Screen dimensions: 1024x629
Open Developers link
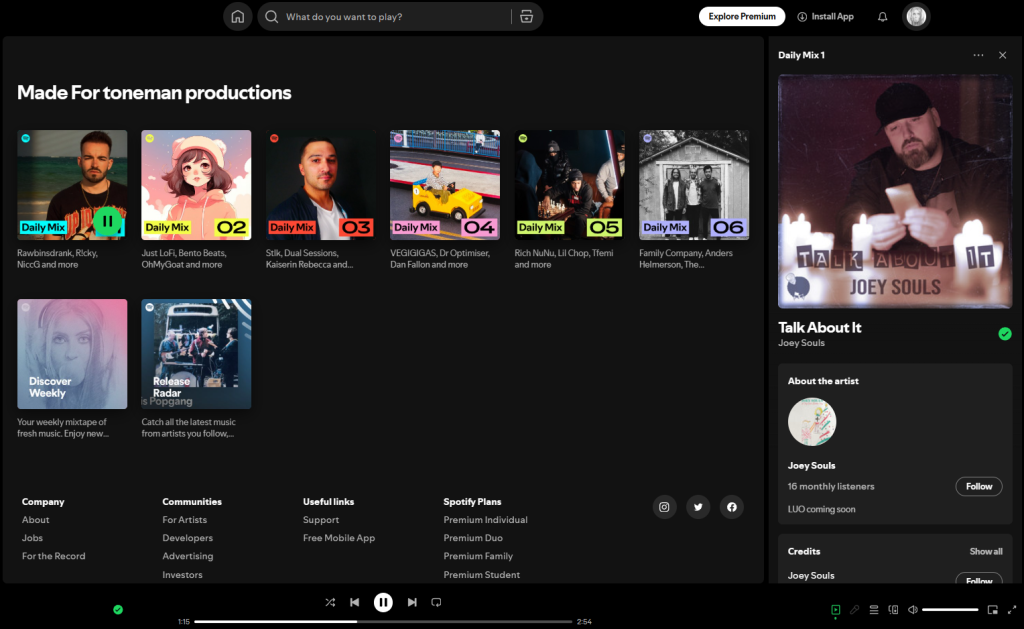point(187,538)
